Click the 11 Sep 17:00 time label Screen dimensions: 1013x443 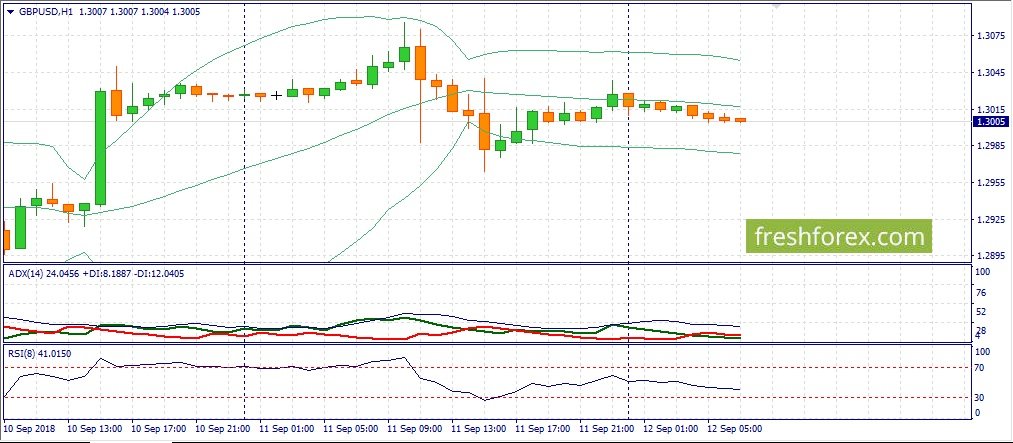pyautogui.click(x=543, y=429)
